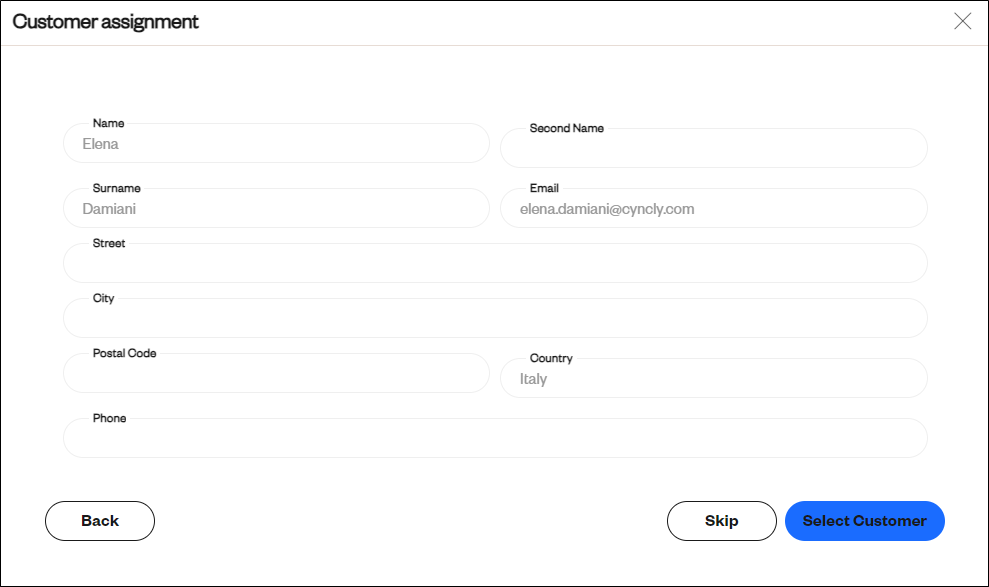The image size is (989, 587).
Task: Click the 'Customer assignment' dialog title
Action: 105,21
